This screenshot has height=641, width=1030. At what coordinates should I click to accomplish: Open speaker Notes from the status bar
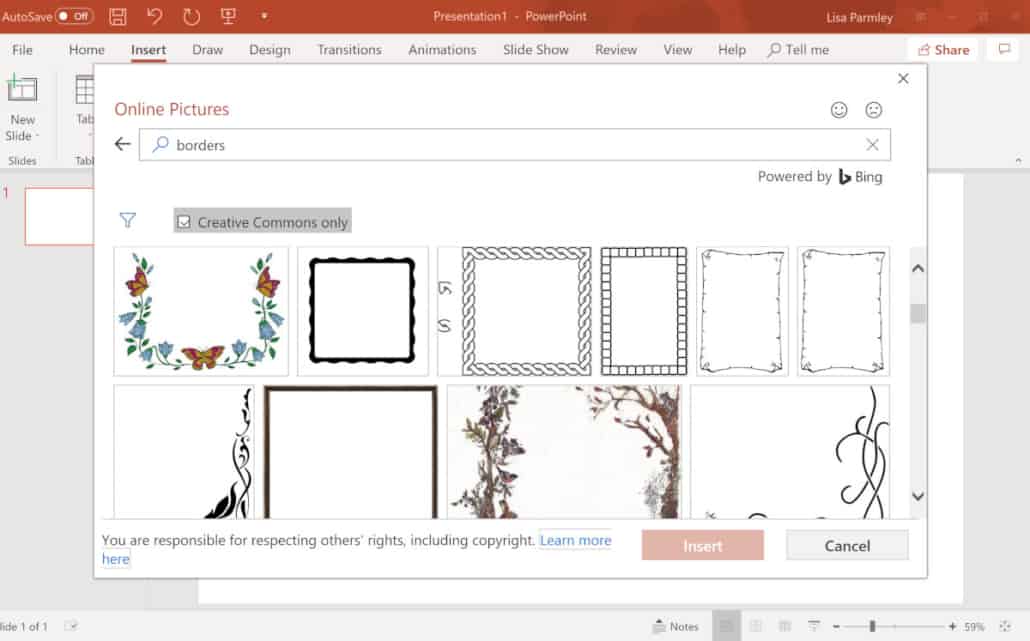[x=676, y=626]
